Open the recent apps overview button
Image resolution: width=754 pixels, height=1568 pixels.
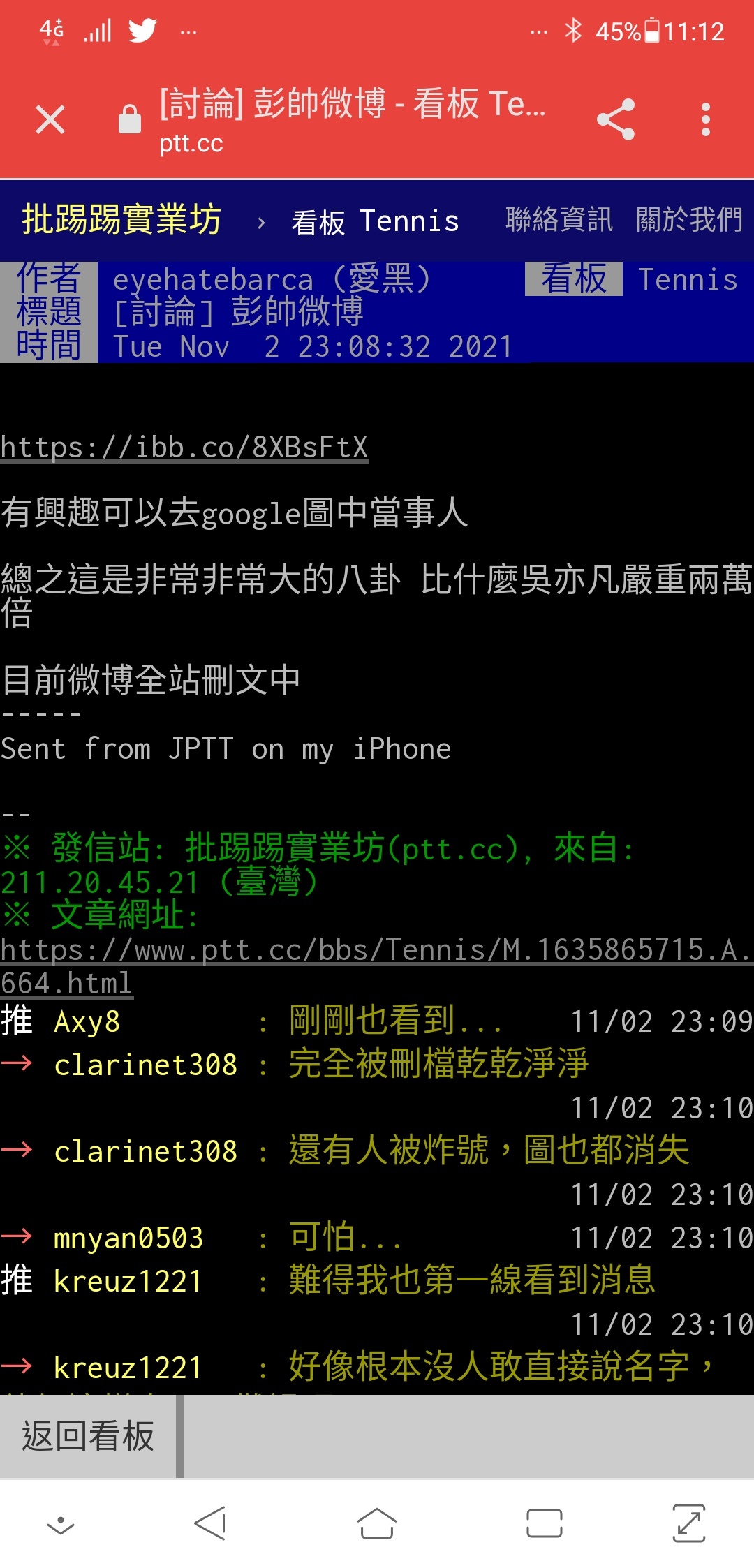click(x=545, y=1523)
